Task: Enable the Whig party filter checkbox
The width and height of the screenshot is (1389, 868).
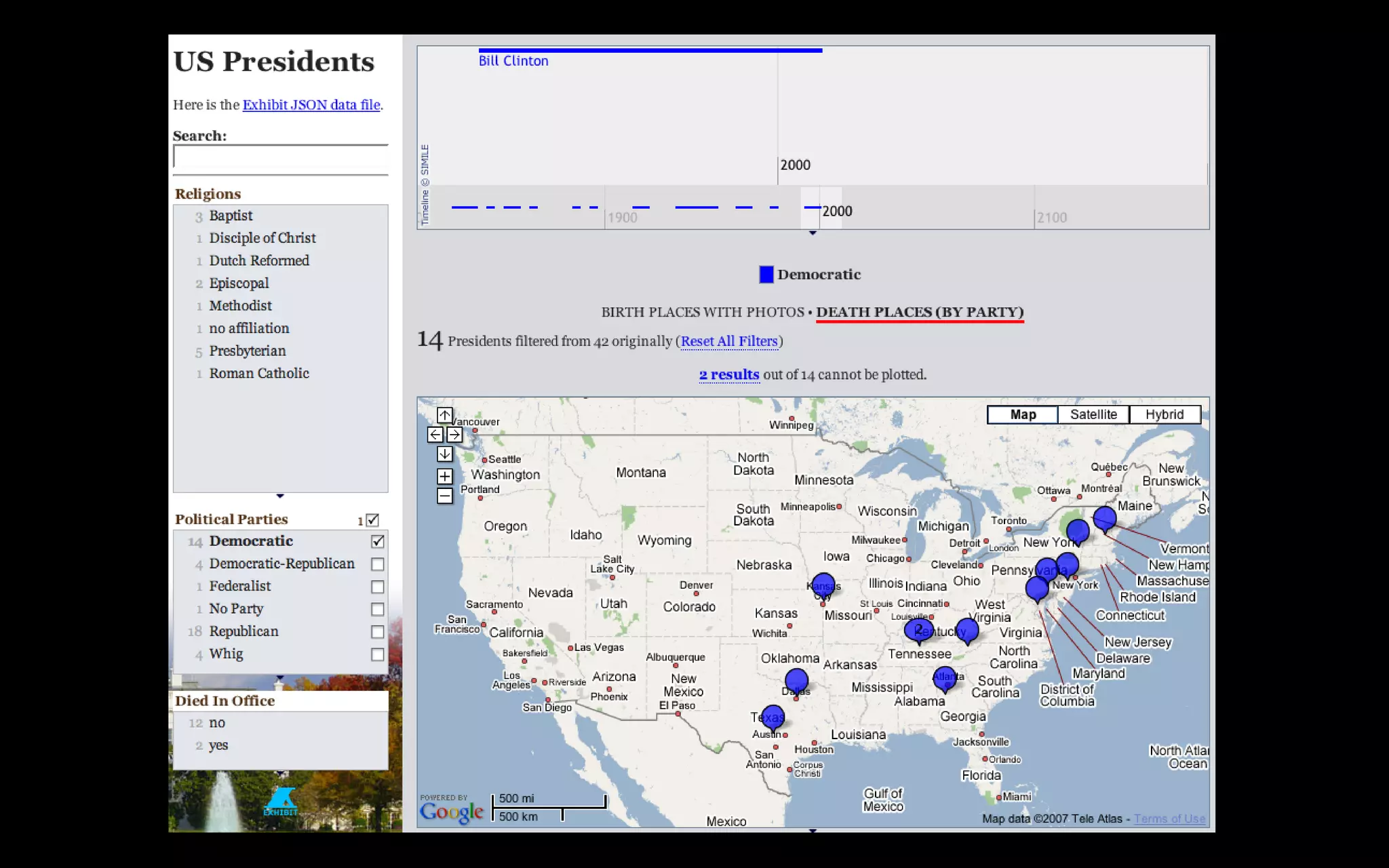Action: [x=378, y=654]
